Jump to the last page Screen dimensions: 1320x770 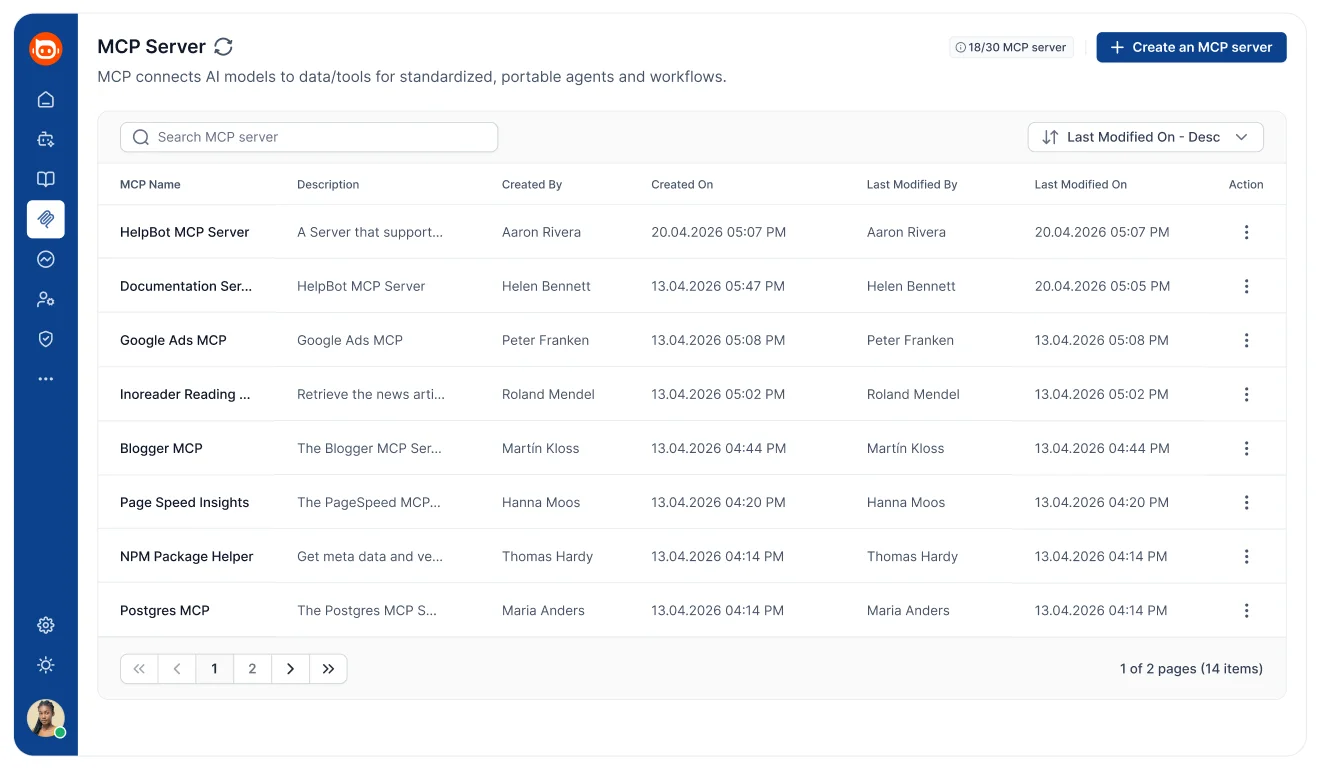point(328,669)
